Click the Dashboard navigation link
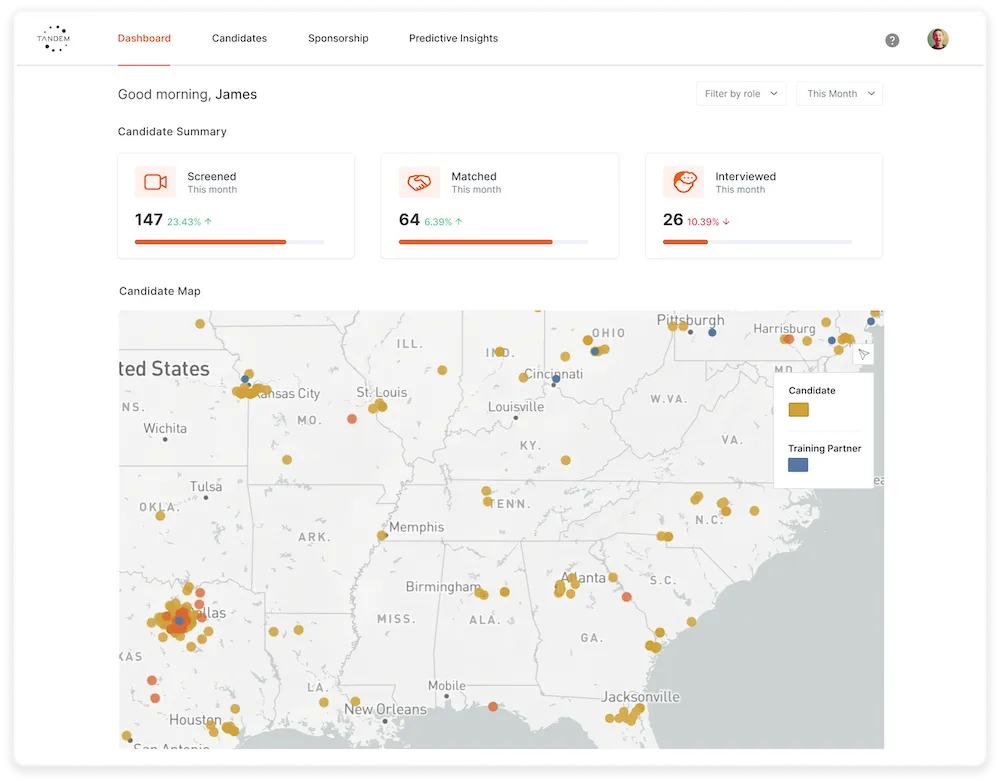The height and width of the screenshot is (783, 1000). (144, 38)
